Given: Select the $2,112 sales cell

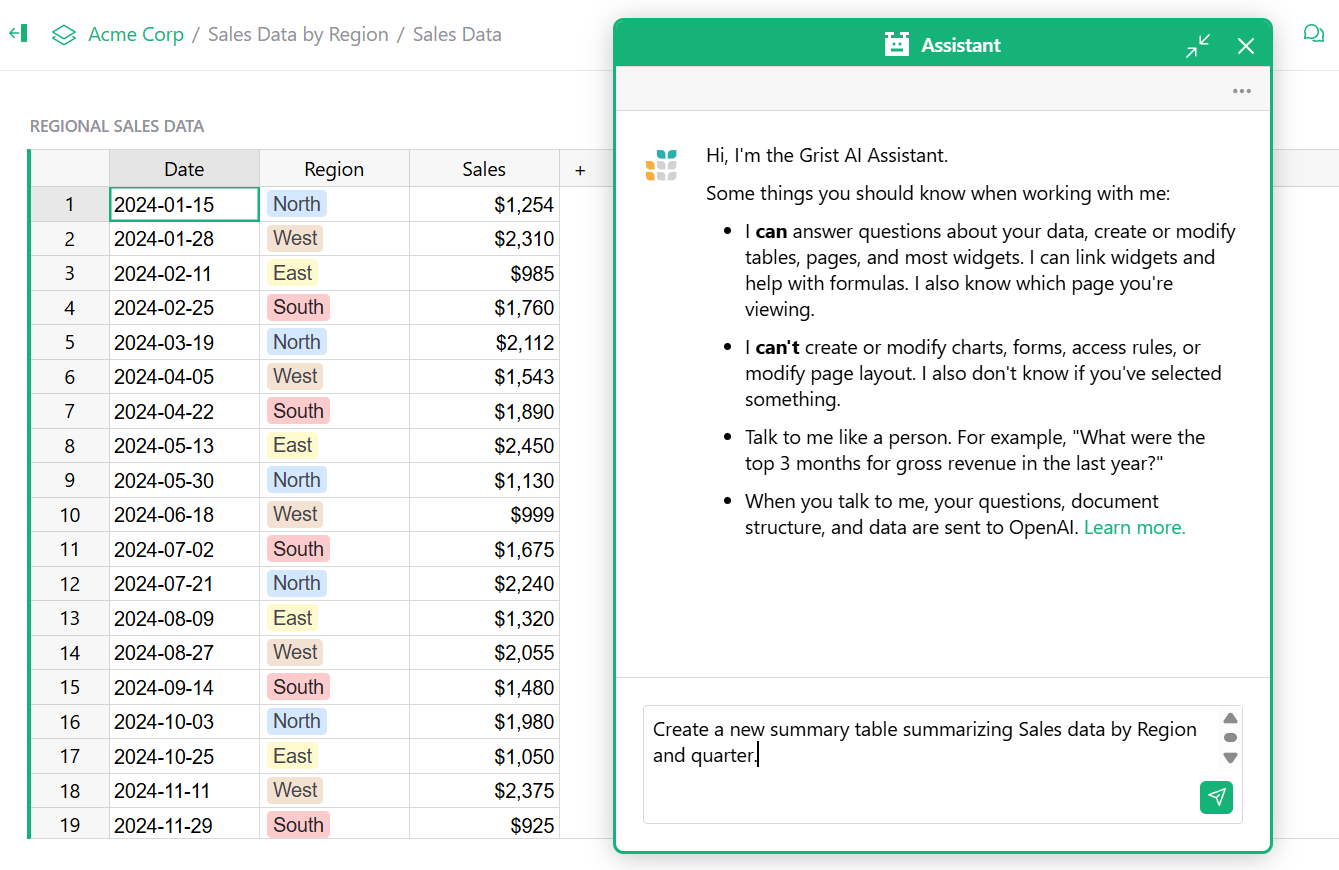Looking at the screenshot, I should coord(484,342).
